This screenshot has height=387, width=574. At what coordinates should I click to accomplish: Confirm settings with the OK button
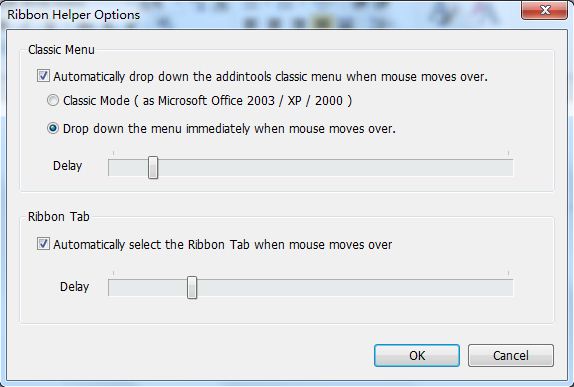417,355
